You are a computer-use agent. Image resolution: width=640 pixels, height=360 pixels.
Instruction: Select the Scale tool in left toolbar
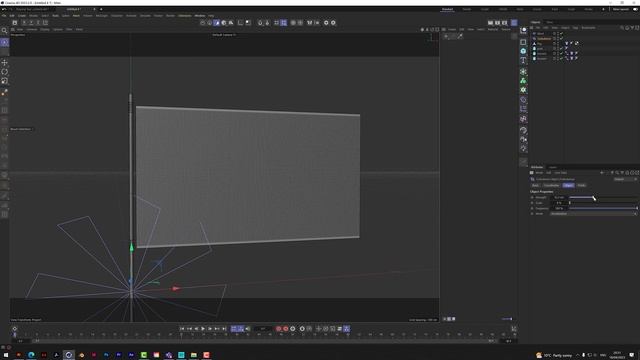click(4, 81)
